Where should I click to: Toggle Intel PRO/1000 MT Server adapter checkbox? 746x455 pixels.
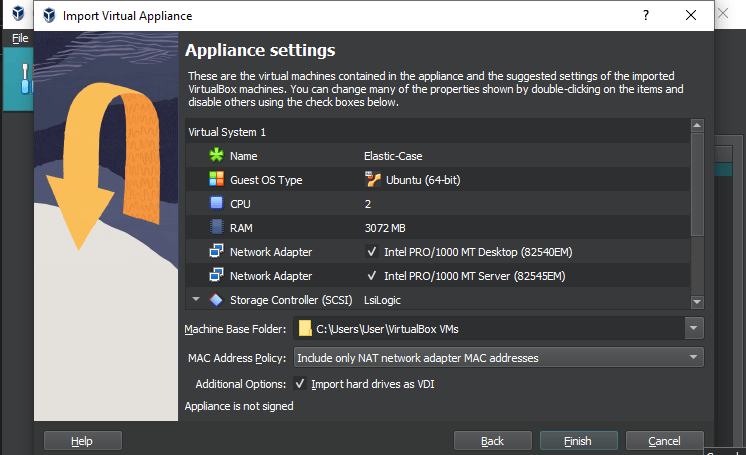pos(372,276)
